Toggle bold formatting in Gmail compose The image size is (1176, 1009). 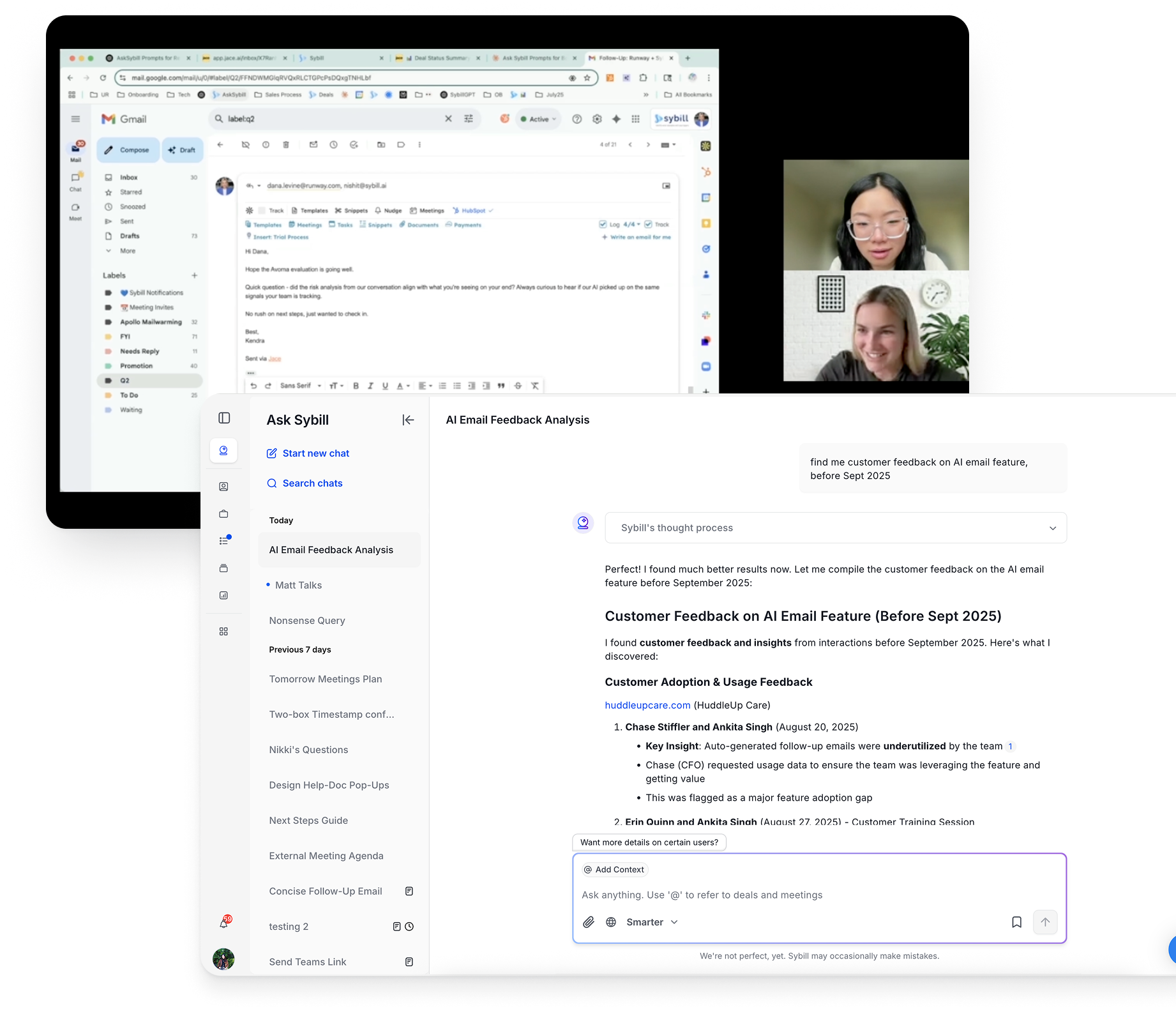coord(356,386)
